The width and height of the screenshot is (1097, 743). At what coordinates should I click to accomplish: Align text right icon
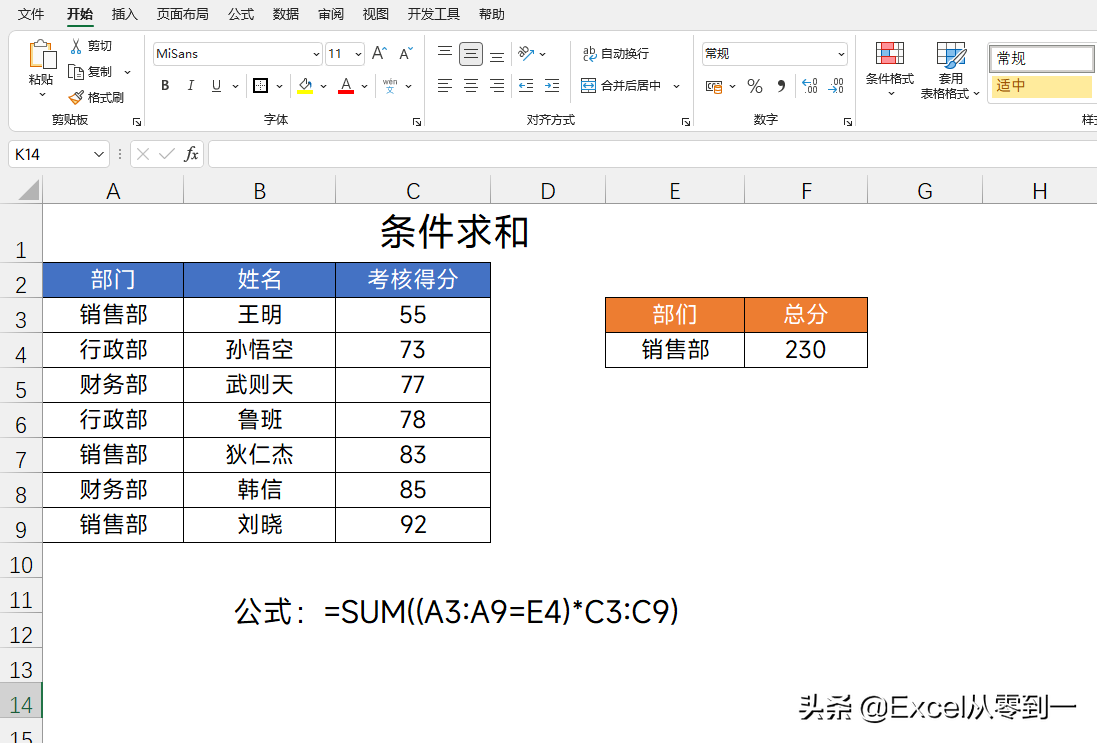497,85
